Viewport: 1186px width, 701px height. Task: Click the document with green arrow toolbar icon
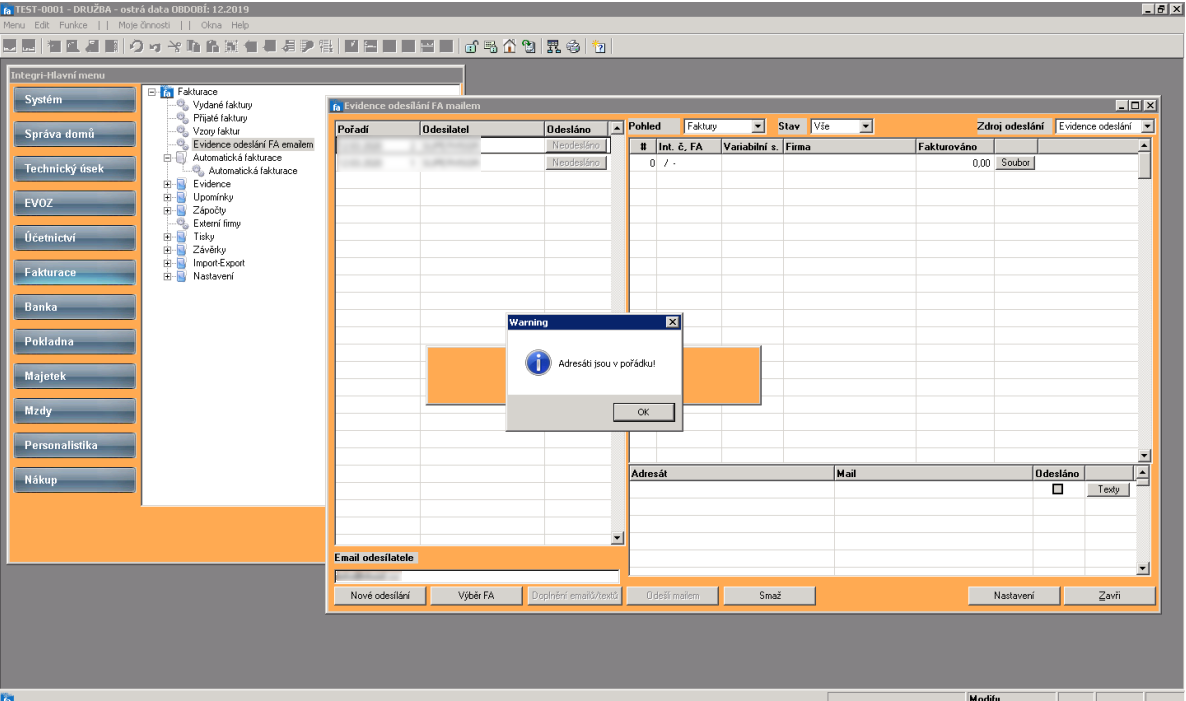point(529,46)
